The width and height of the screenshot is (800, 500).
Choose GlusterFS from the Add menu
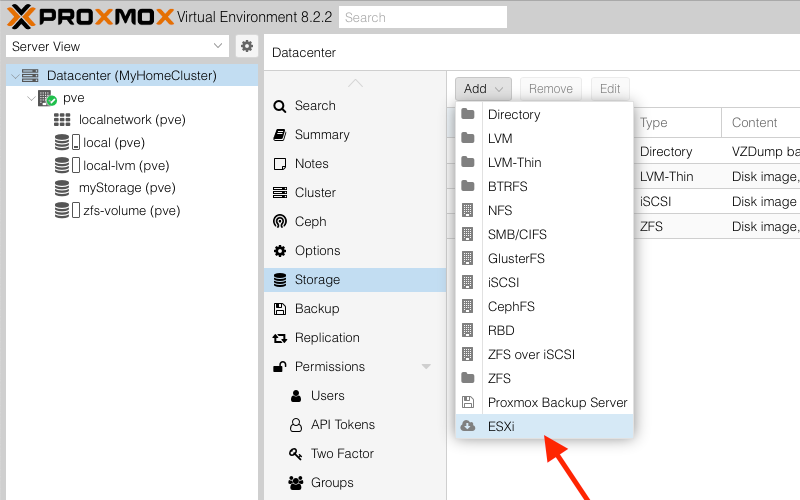[x=544, y=258]
